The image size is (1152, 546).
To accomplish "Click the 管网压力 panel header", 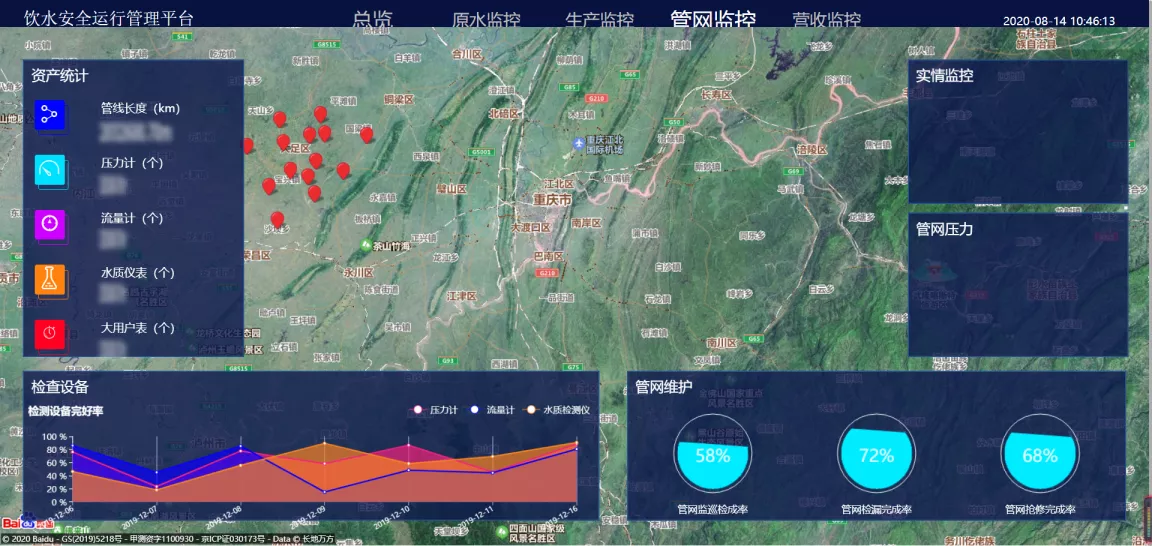I will tap(945, 229).
